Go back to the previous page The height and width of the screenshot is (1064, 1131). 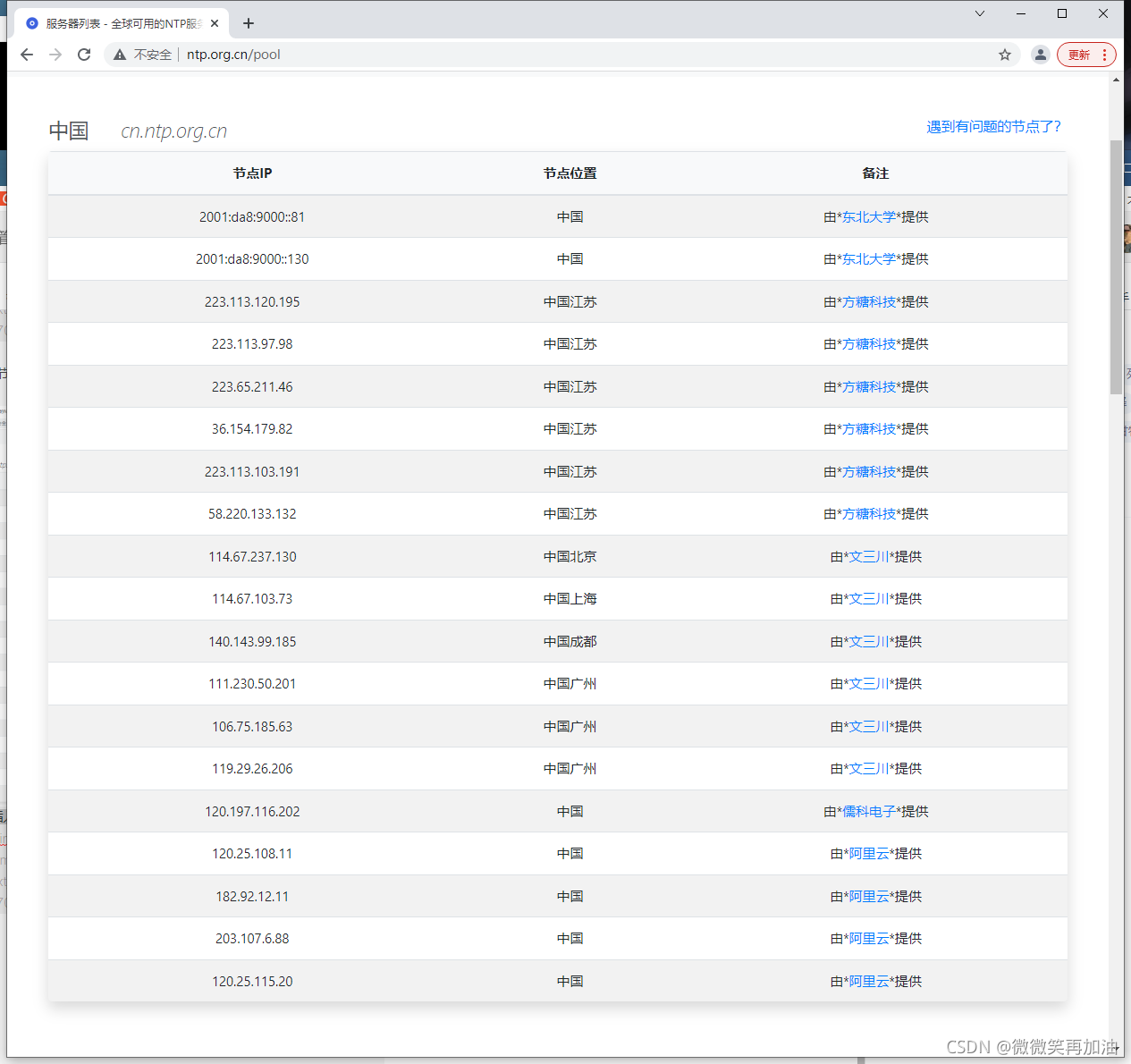tap(27, 55)
